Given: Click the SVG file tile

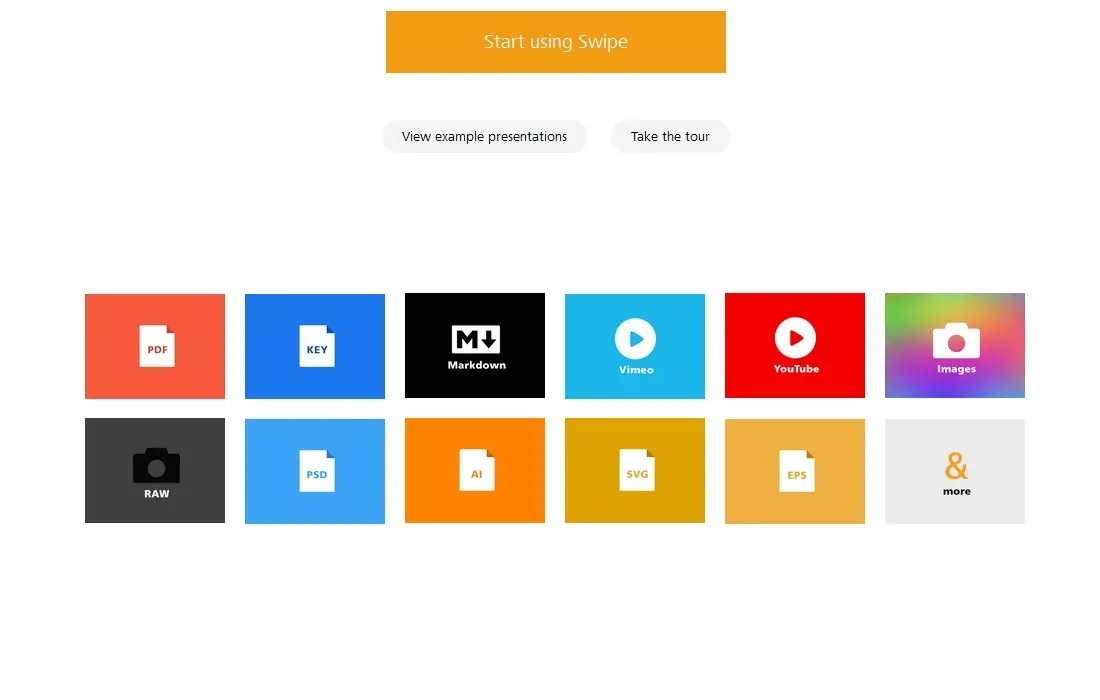Looking at the screenshot, I should [x=635, y=470].
